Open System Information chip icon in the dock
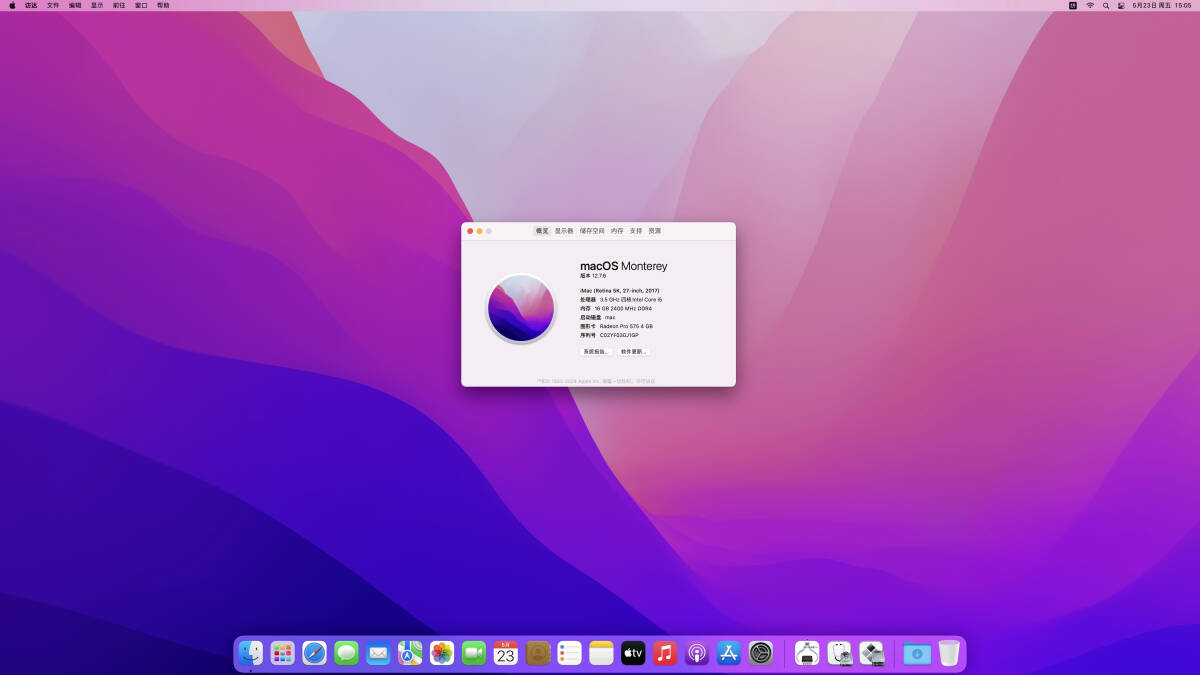Viewport: 1200px width, 675px height. (x=807, y=653)
